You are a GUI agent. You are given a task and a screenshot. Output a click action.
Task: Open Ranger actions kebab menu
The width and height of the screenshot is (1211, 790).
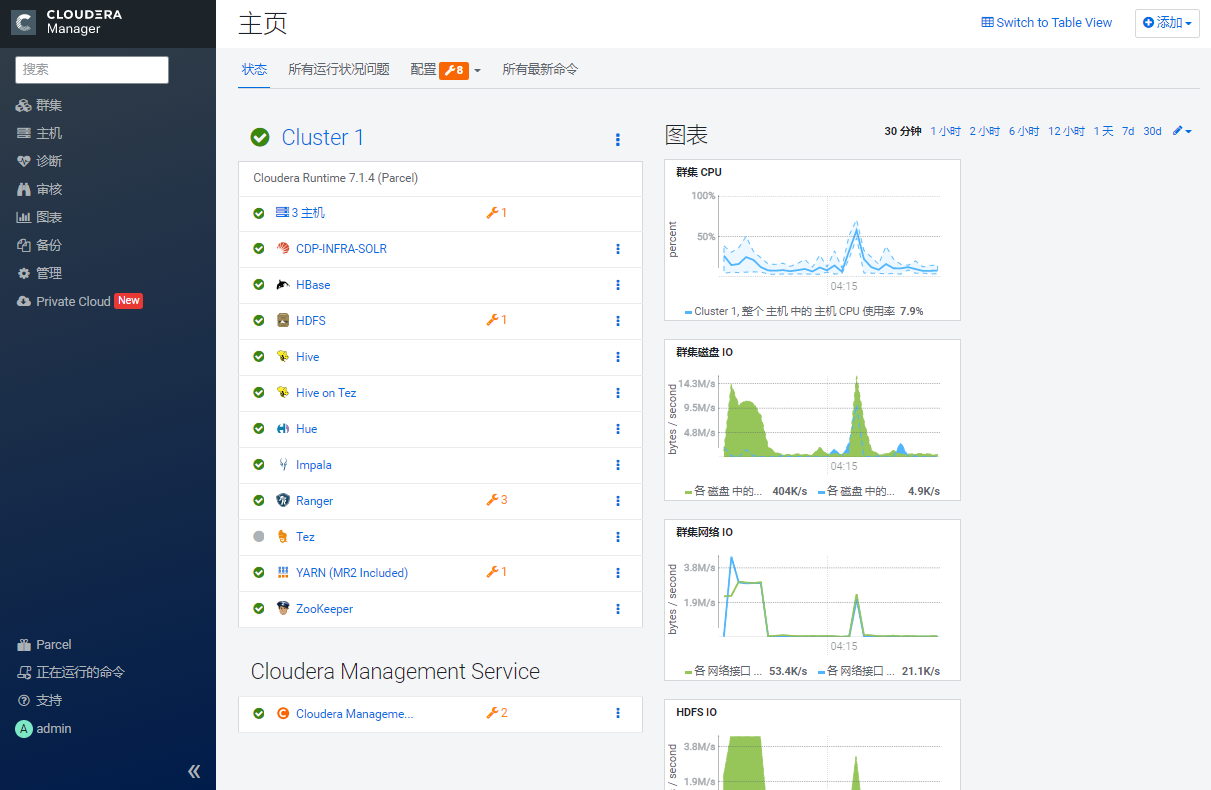pyautogui.click(x=618, y=501)
